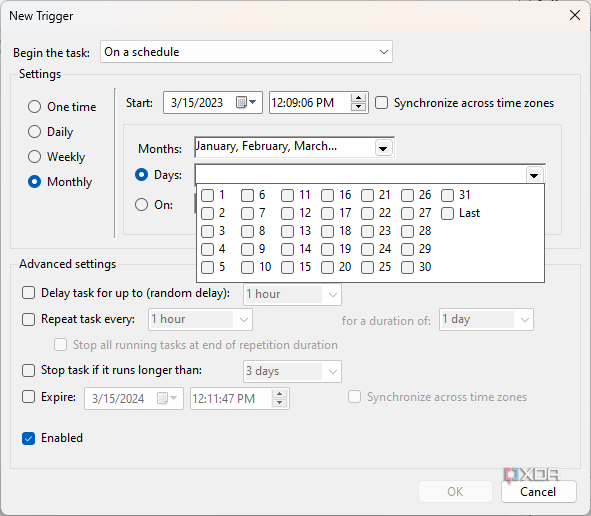Select the Daily radio button
This screenshot has height=516, width=591.
(34, 132)
